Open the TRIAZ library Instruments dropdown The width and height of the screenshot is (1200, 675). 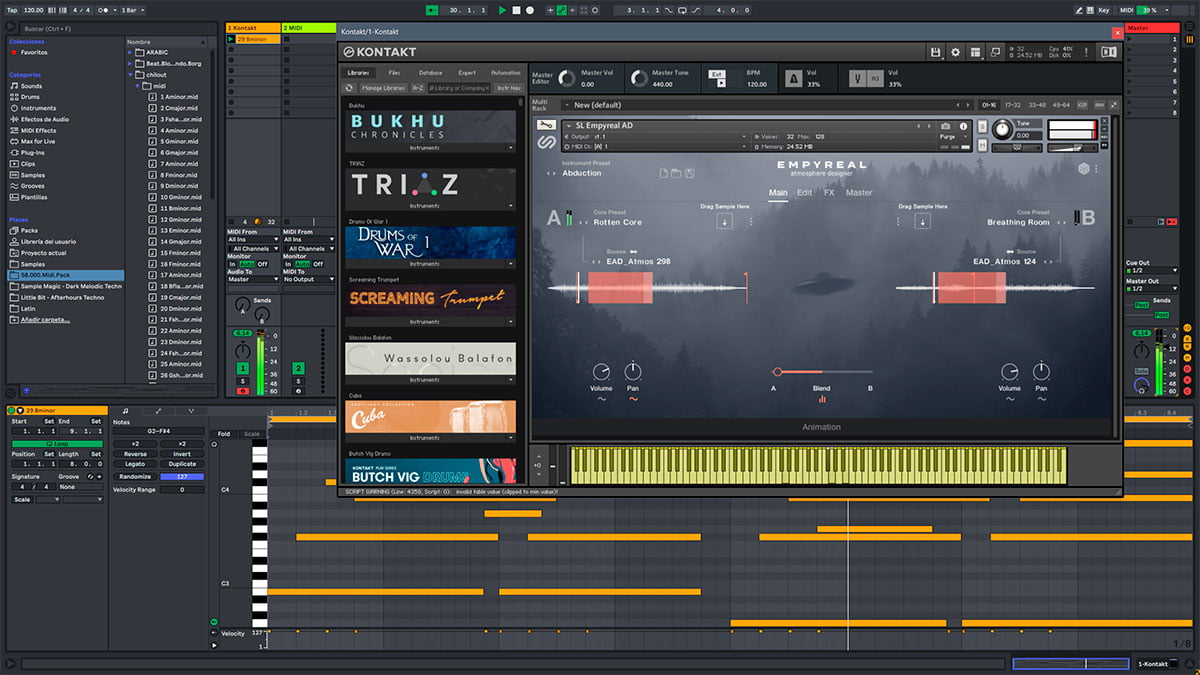point(430,206)
